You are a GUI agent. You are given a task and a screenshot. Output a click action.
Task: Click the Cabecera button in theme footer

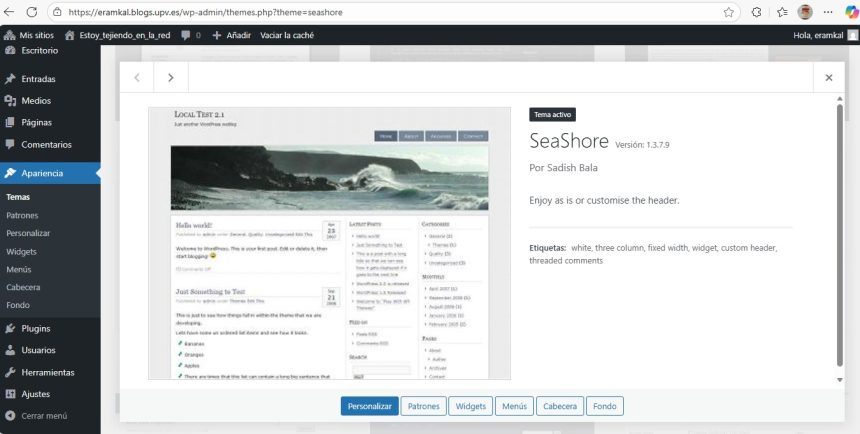[x=559, y=406]
